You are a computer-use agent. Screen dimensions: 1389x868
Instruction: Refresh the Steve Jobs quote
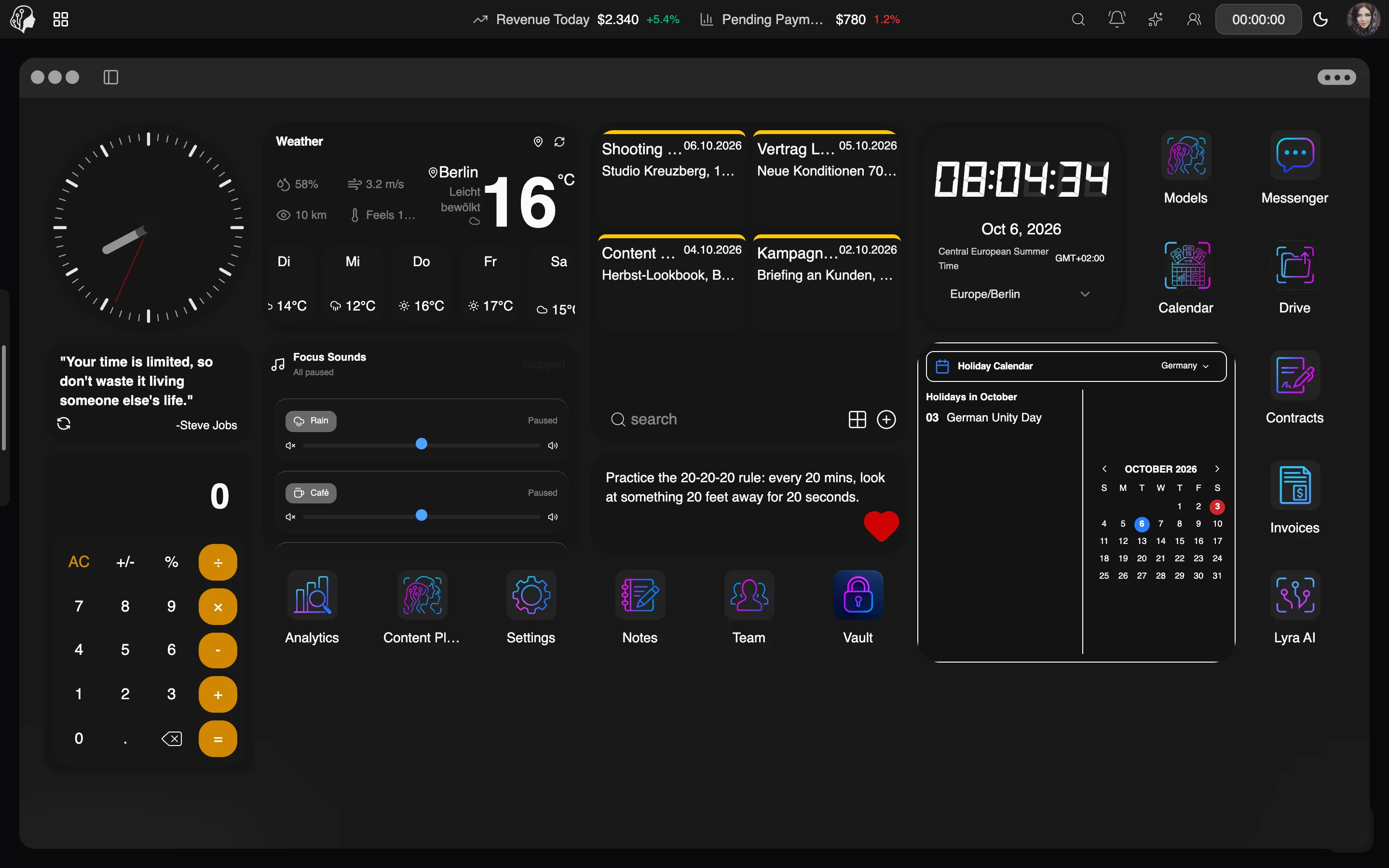tap(64, 424)
